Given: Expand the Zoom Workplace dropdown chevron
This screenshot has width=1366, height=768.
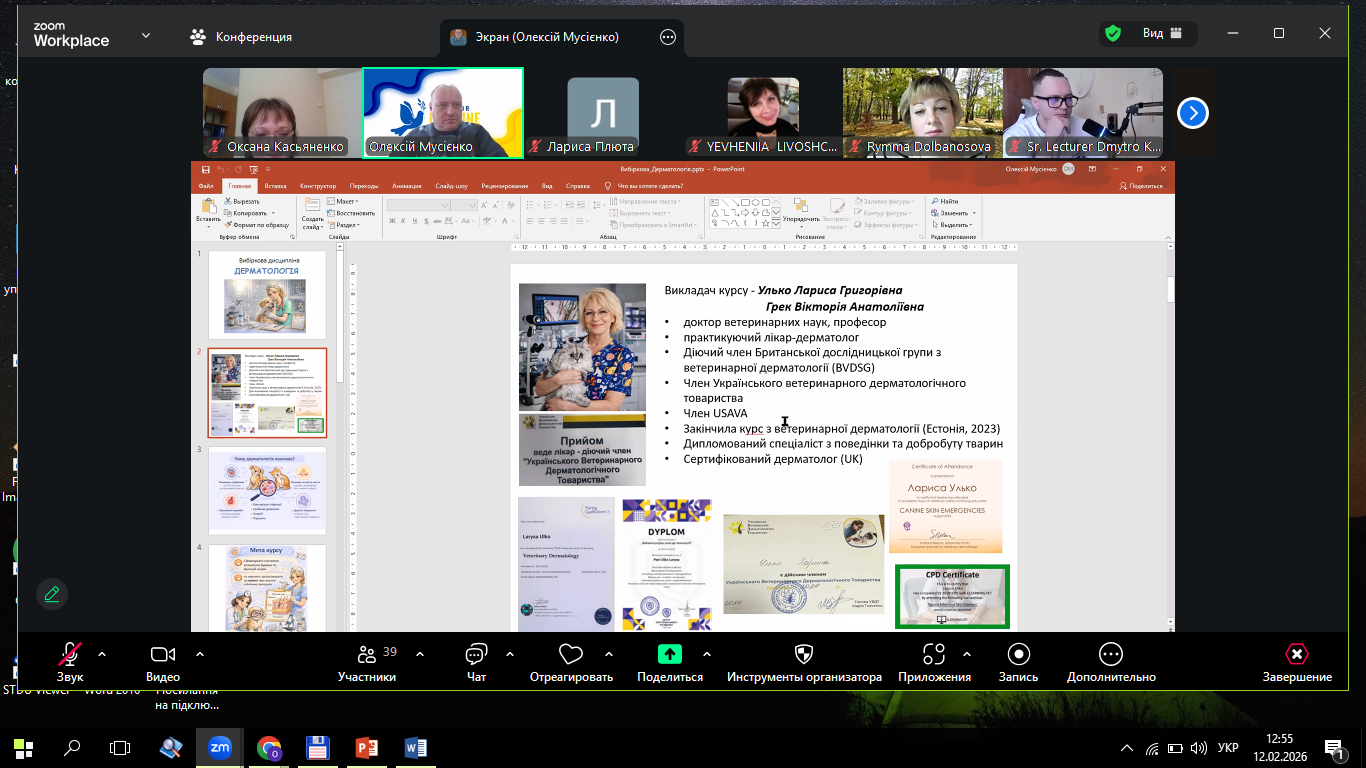Looking at the screenshot, I should 146,35.
